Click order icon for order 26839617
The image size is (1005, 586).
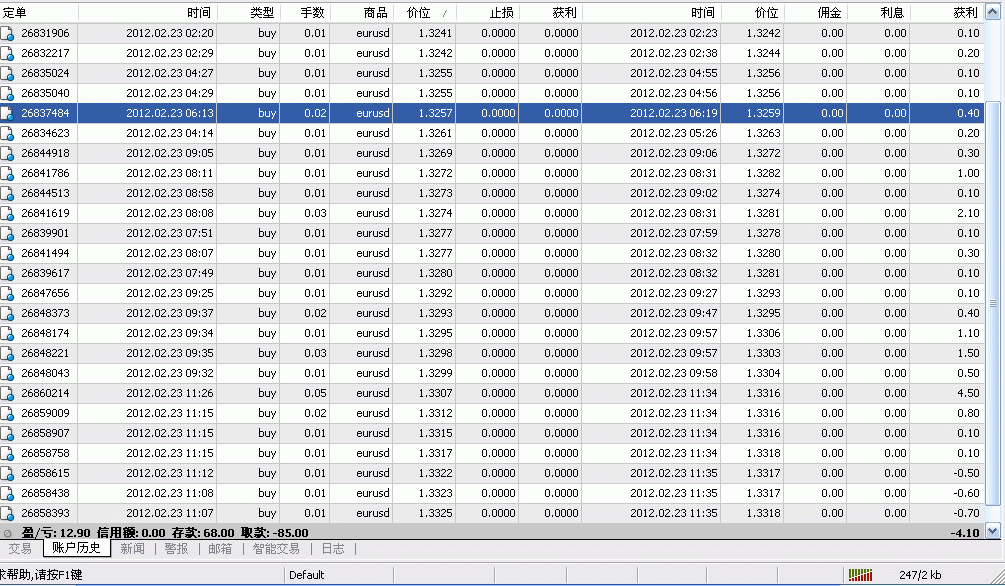[7, 273]
